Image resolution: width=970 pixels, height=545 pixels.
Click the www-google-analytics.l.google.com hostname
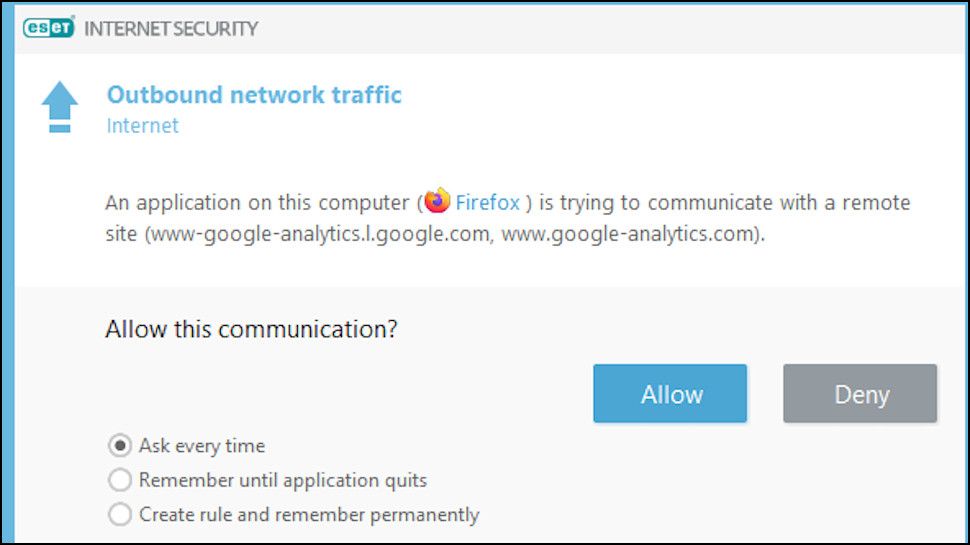pos(319,237)
